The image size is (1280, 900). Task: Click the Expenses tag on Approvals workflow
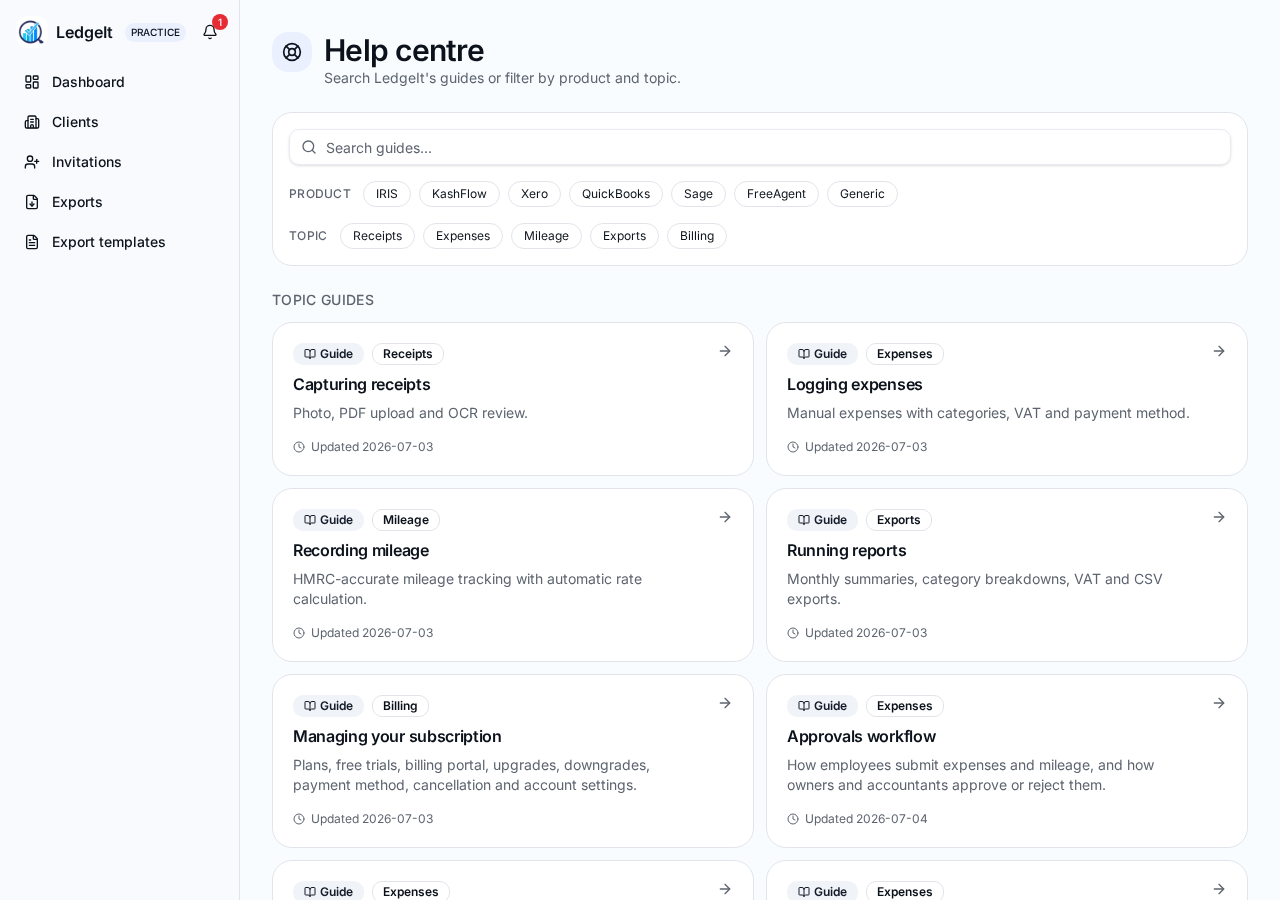coord(905,706)
